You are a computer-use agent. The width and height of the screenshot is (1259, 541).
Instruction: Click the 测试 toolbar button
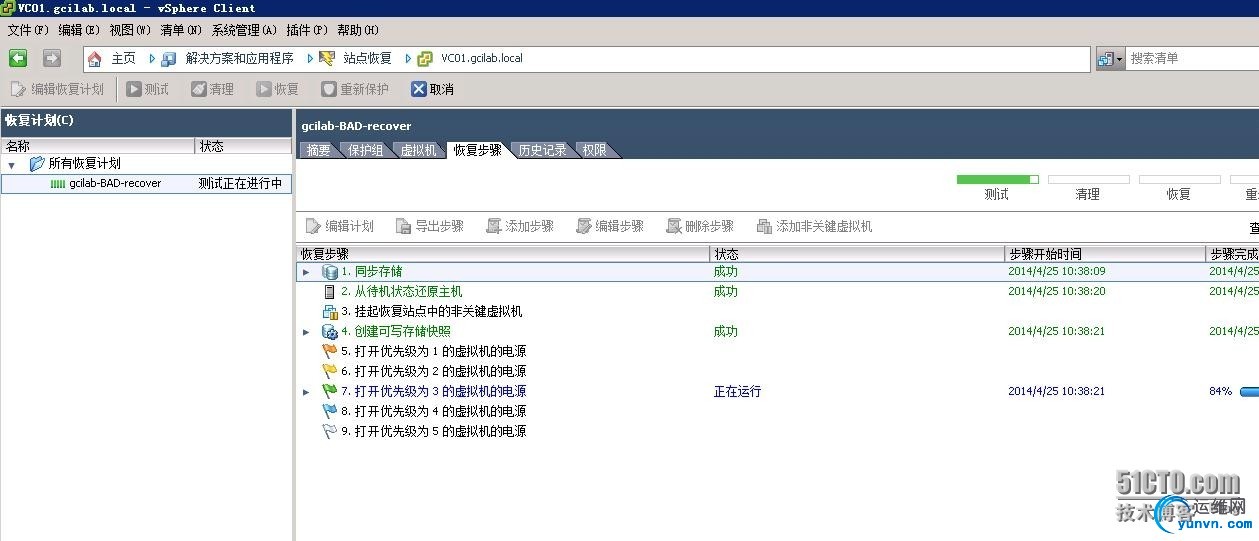click(148, 89)
